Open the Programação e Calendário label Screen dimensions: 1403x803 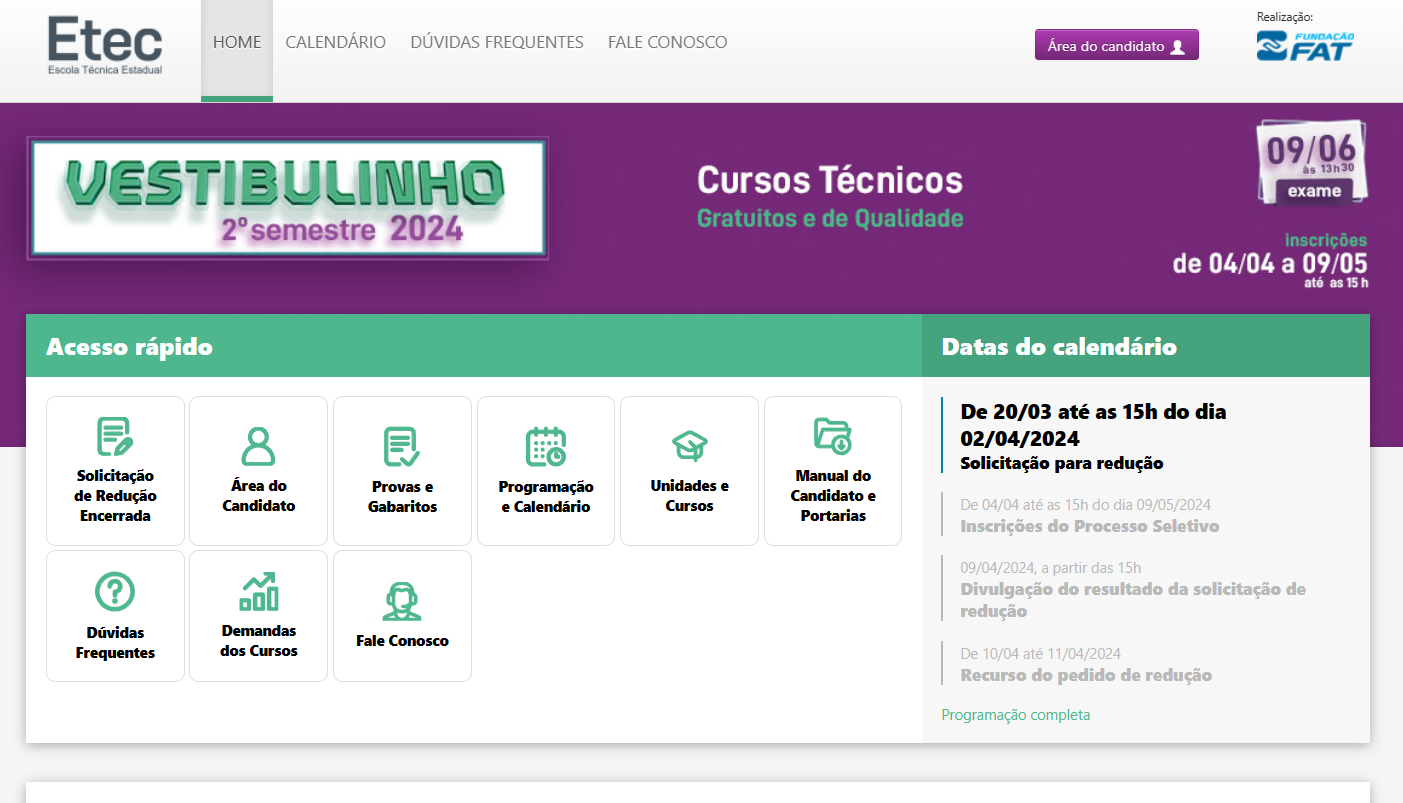(546, 497)
